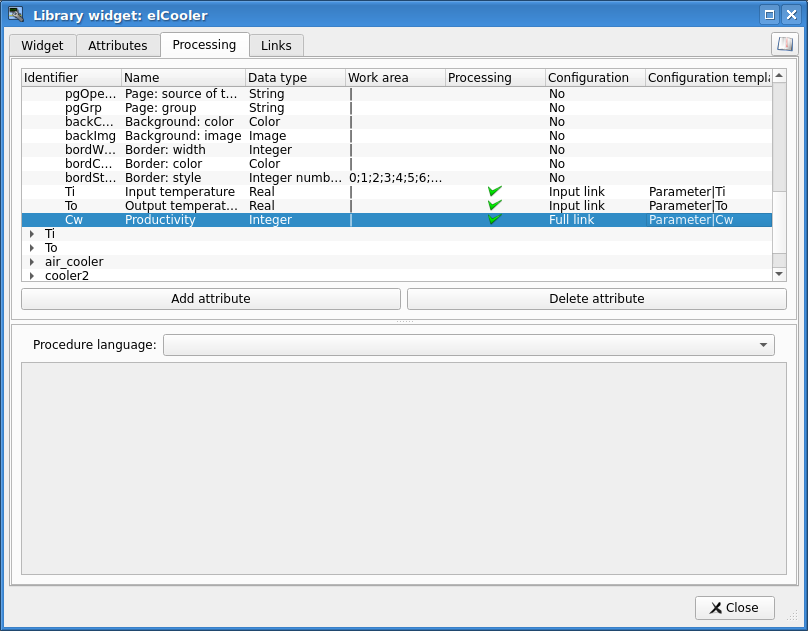Open the Procedure language dropdown
The image size is (808, 631).
[468, 345]
